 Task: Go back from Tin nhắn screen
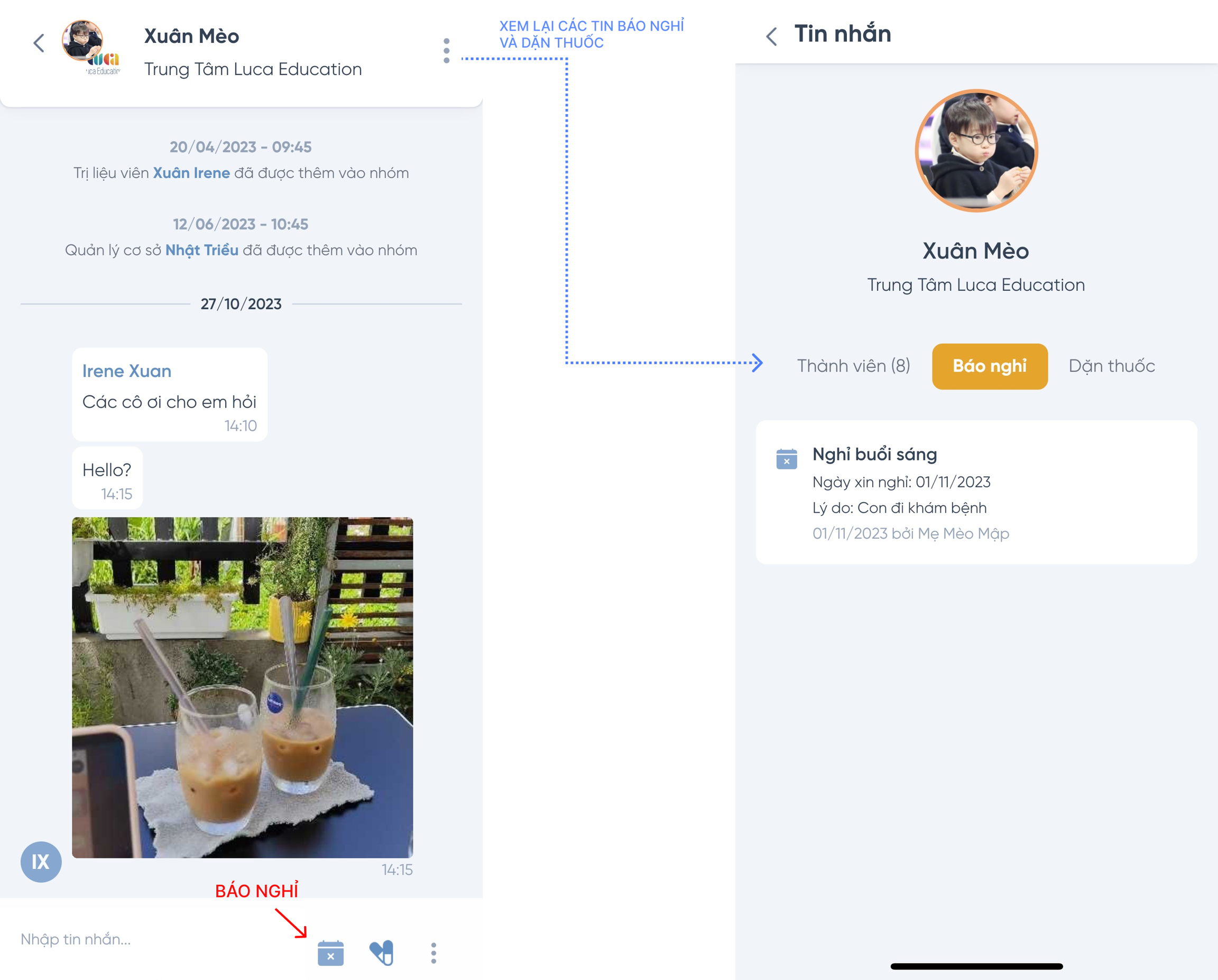pos(771,36)
